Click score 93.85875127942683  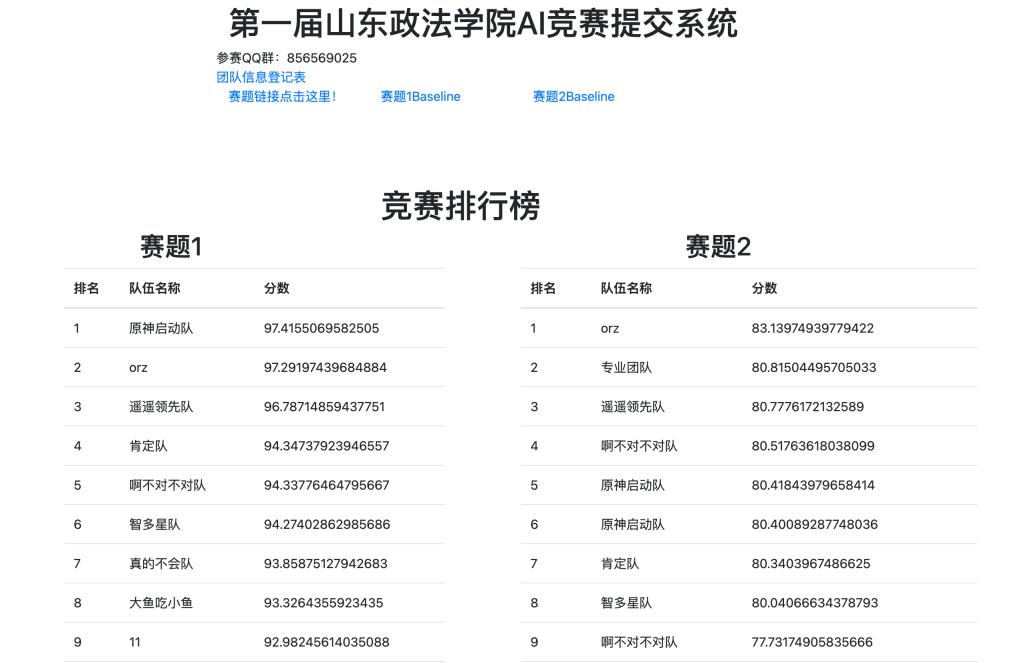tap(325, 564)
